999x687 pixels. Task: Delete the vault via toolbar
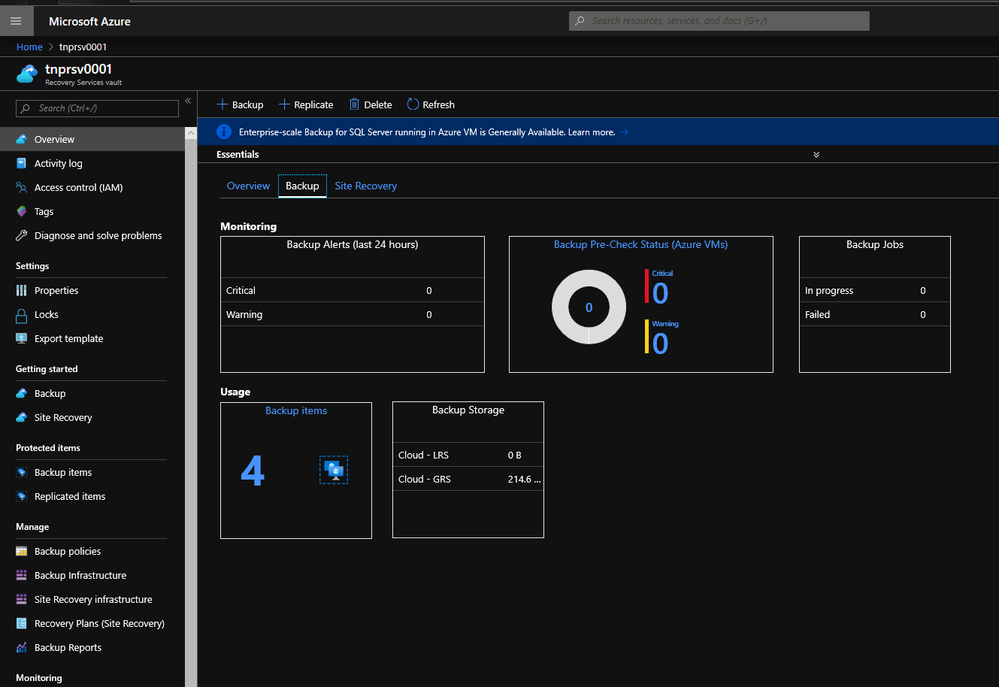pyautogui.click(x=370, y=105)
